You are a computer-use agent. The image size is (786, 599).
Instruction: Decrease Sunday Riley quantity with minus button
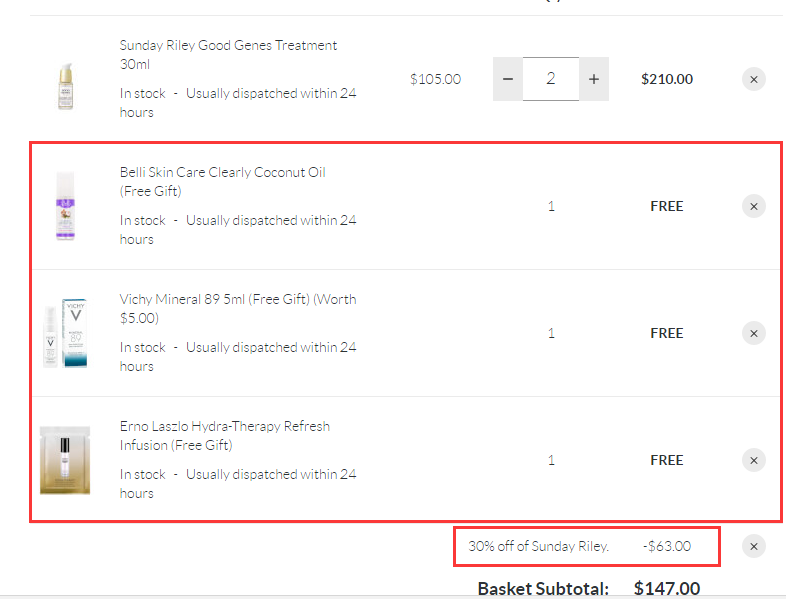click(507, 79)
